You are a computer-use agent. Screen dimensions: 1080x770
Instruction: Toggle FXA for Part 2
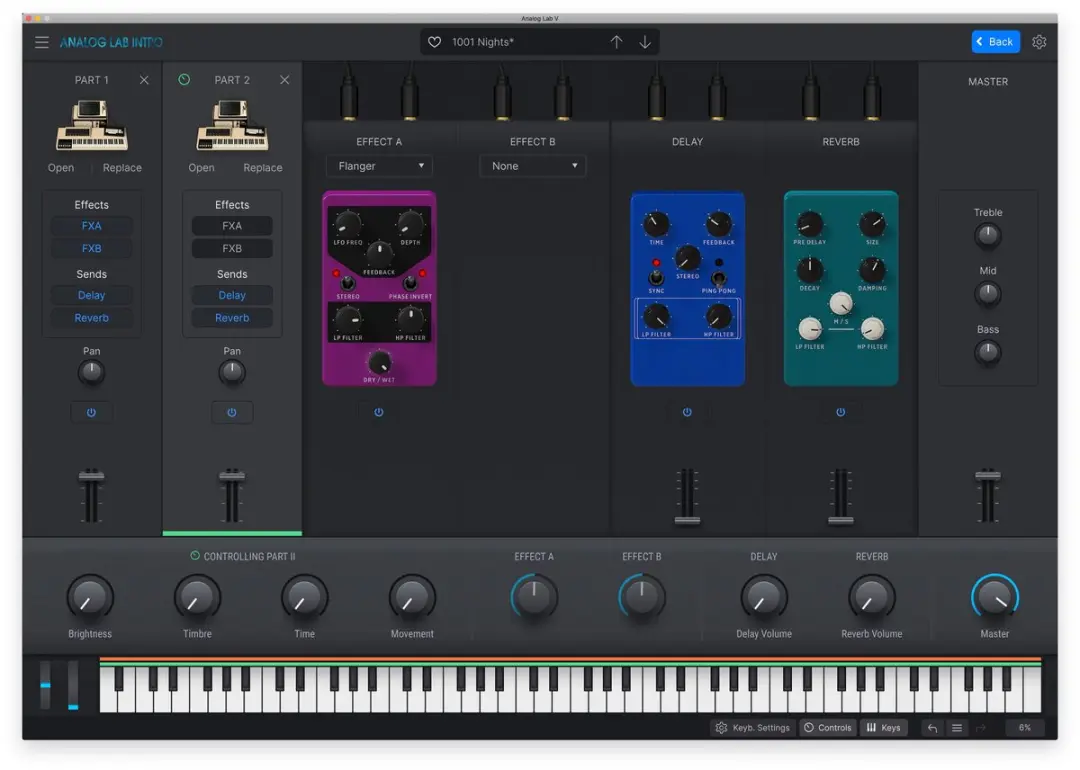tap(232, 226)
